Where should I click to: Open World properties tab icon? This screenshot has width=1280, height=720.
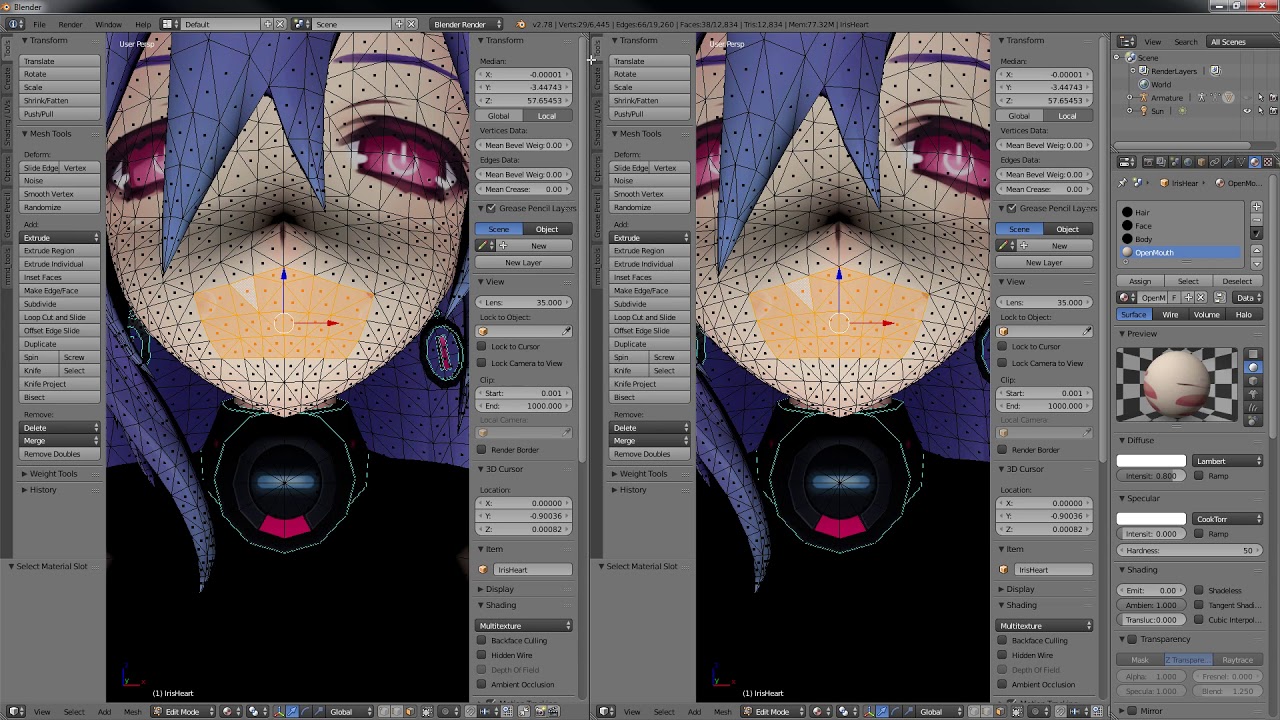pyautogui.click(x=1188, y=162)
